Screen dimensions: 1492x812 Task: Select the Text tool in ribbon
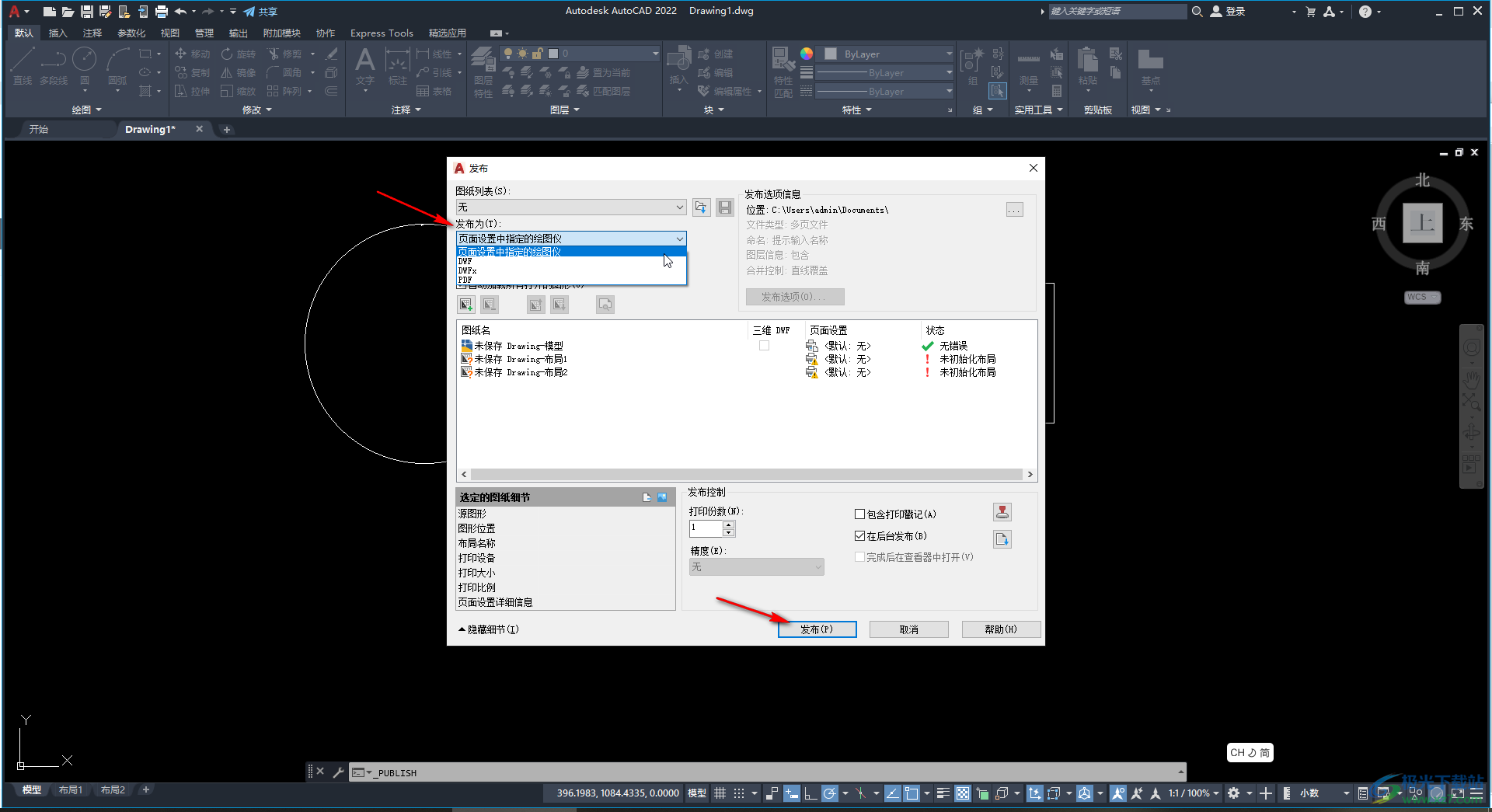(364, 61)
